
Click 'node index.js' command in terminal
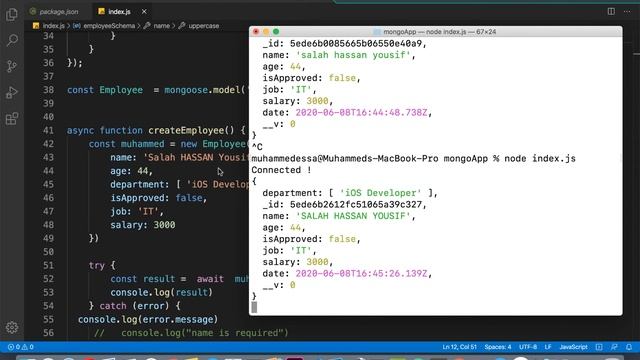(x=540, y=158)
